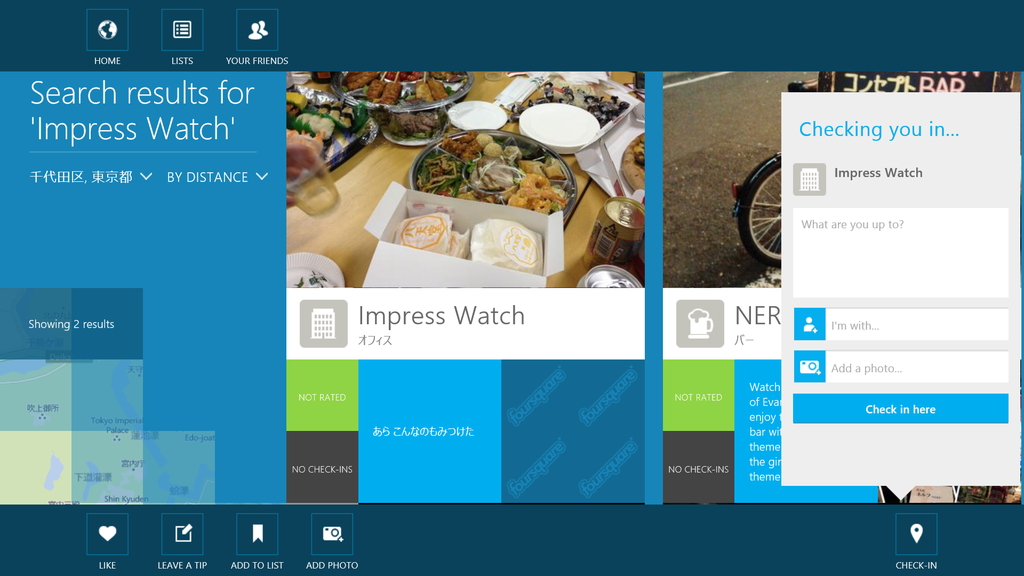Image resolution: width=1024 pixels, height=576 pixels.
Task: Click the Add to List bookmark icon
Action: point(257,534)
